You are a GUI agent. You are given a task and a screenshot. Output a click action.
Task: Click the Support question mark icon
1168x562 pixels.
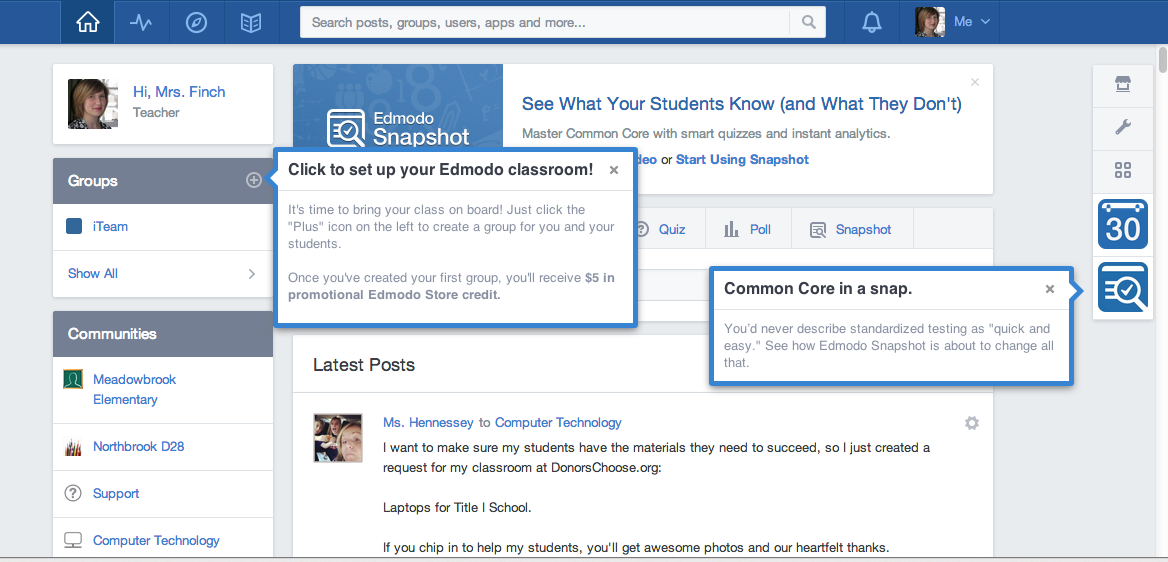(x=73, y=493)
